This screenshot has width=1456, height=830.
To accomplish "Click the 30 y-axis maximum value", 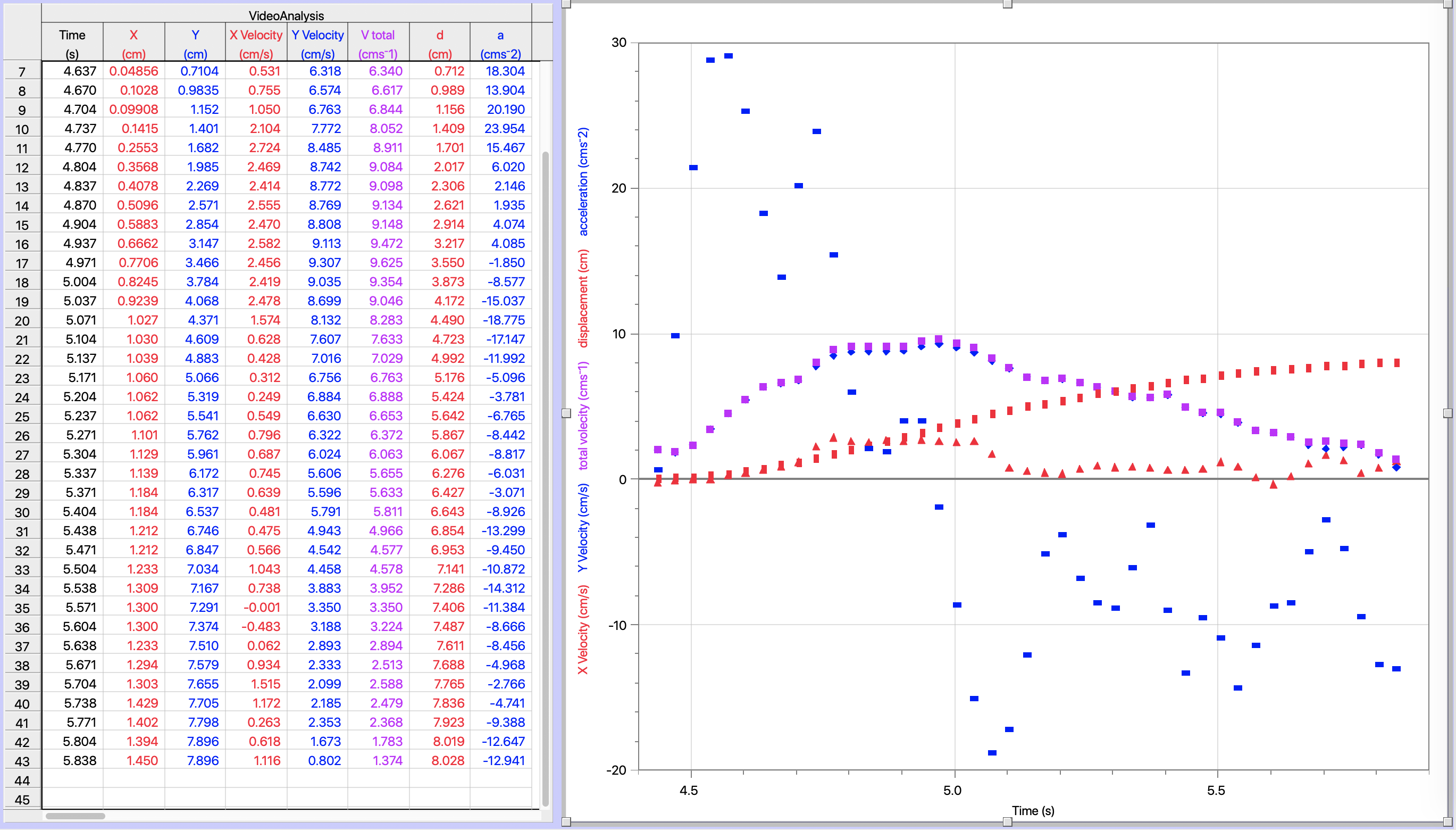I will (x=618, y=43).
